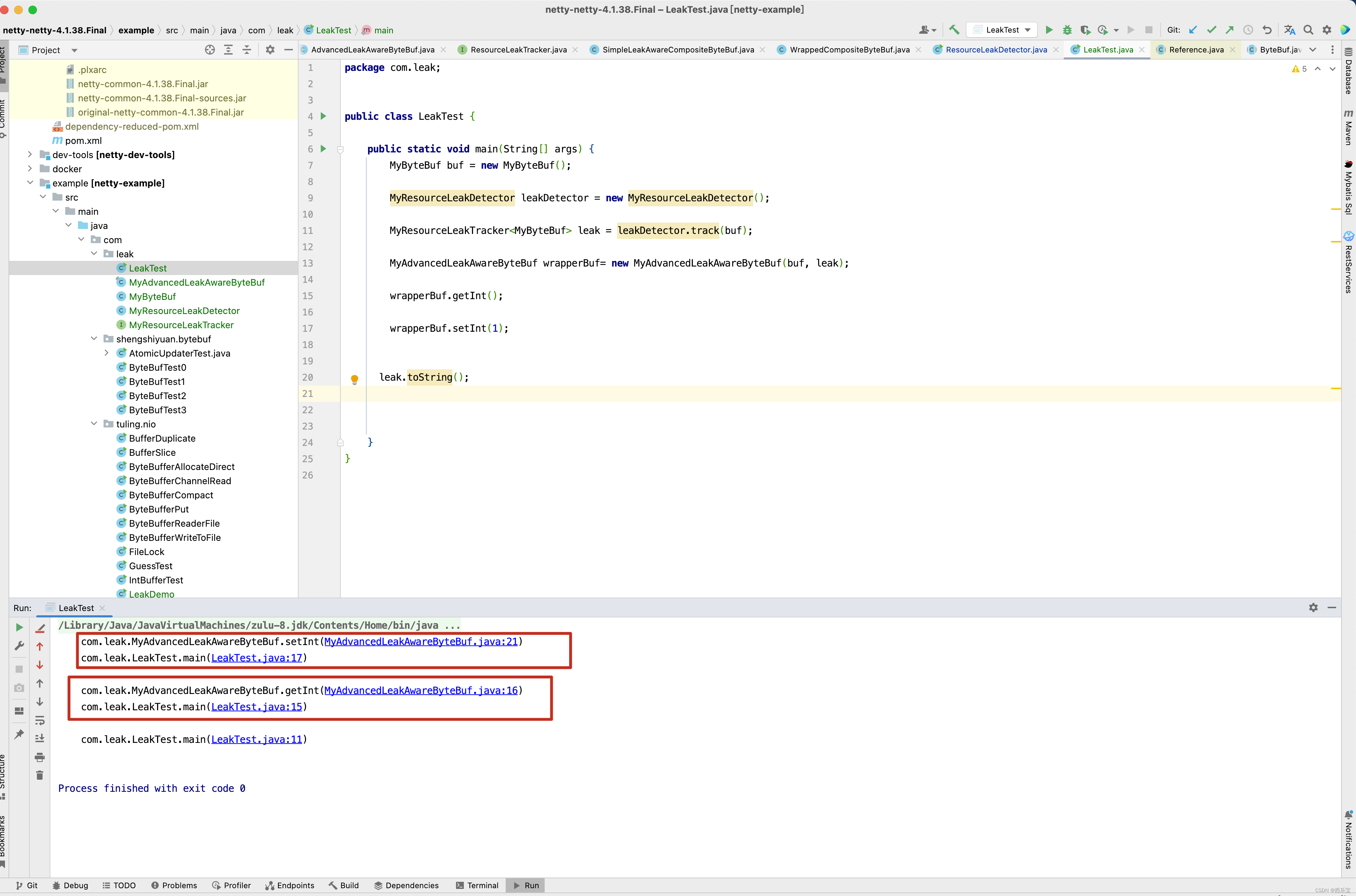Collapse the shengshiyuan.bytebuf package
This screenshot has height=896, width=1356.
(94, 339)
